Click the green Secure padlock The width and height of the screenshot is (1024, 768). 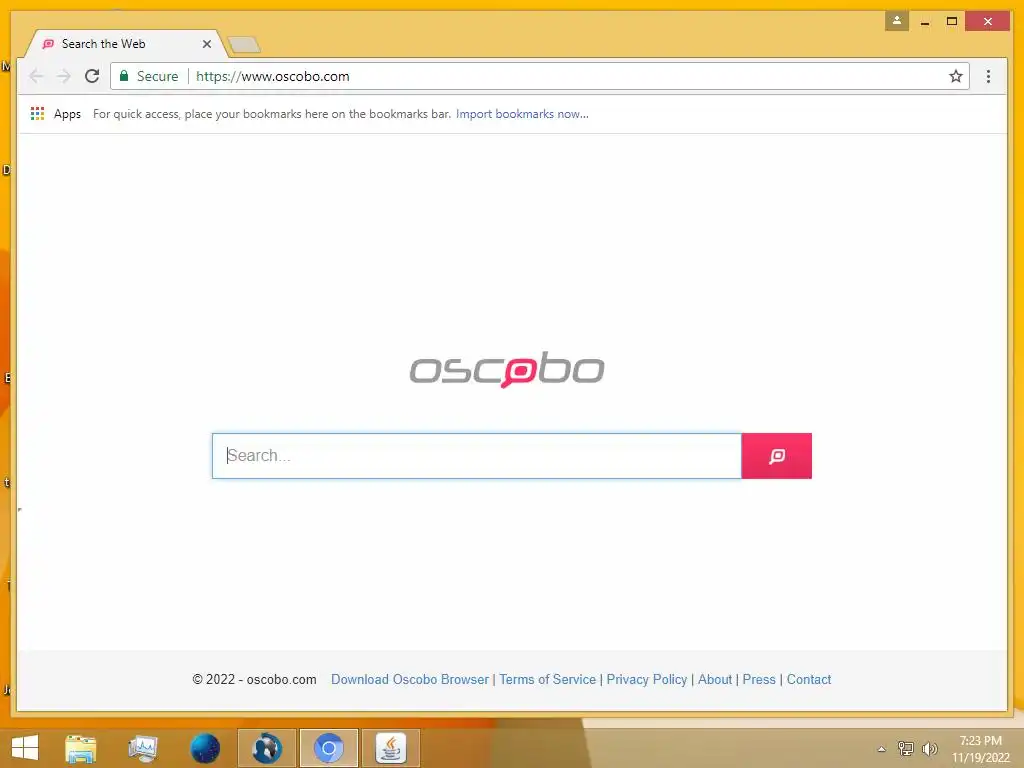(124, 76)
